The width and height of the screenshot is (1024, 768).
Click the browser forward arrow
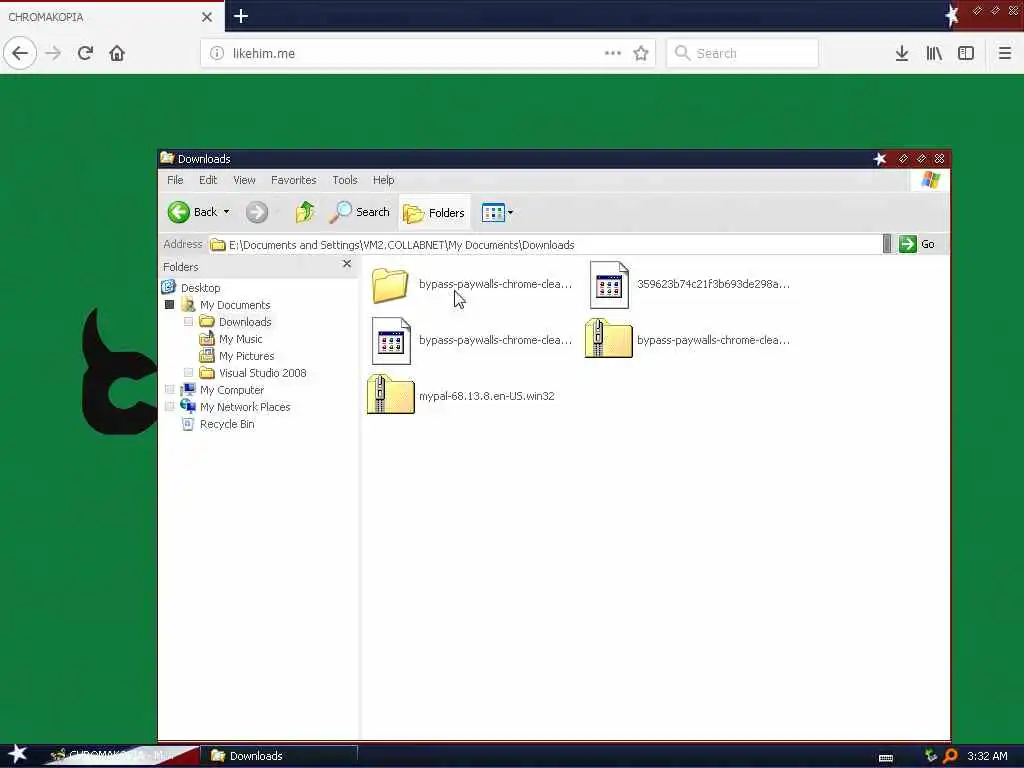53,53
